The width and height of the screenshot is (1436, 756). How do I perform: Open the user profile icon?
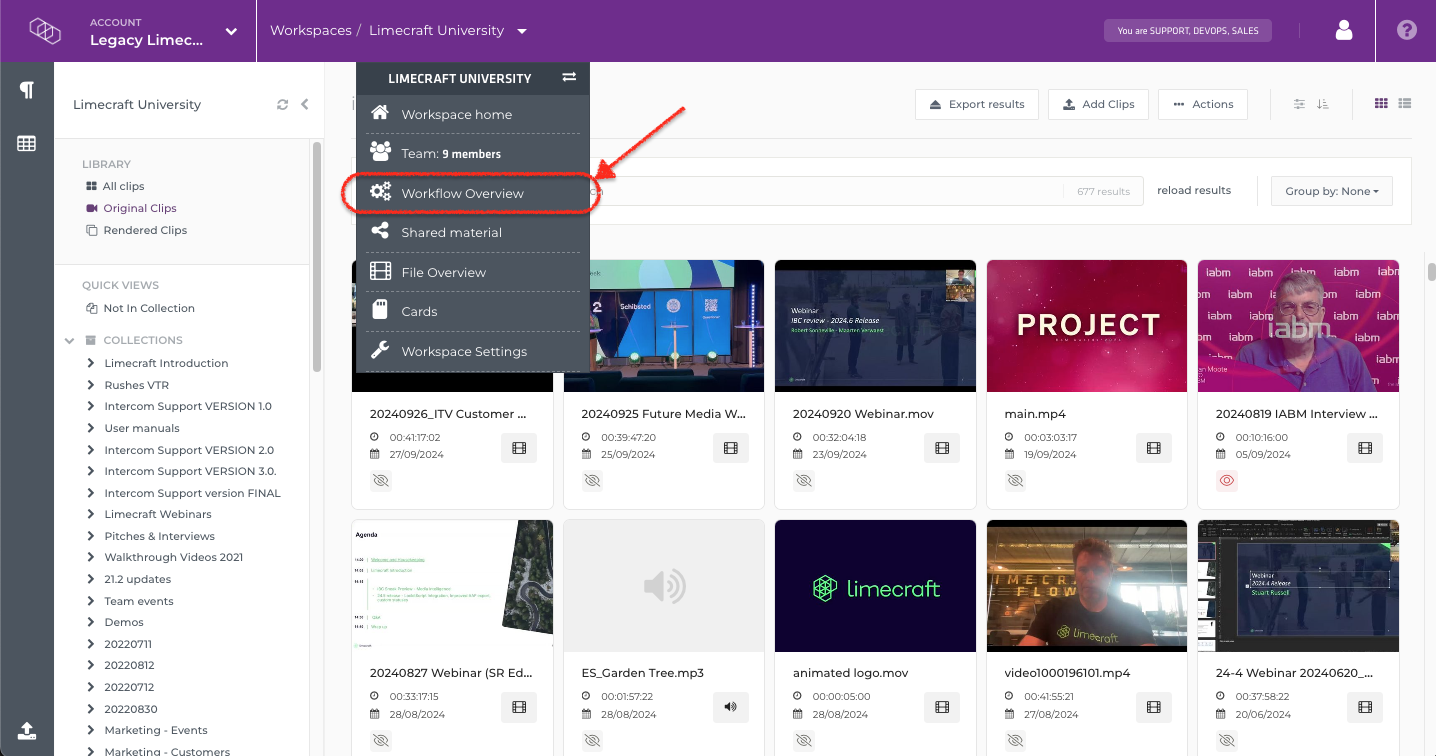point(1344,31)
